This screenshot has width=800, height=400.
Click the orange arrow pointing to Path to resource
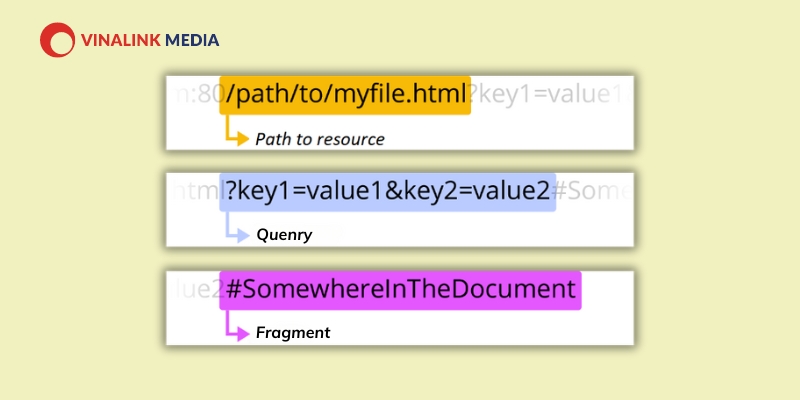pyautogui.click(x=237, y=131)
